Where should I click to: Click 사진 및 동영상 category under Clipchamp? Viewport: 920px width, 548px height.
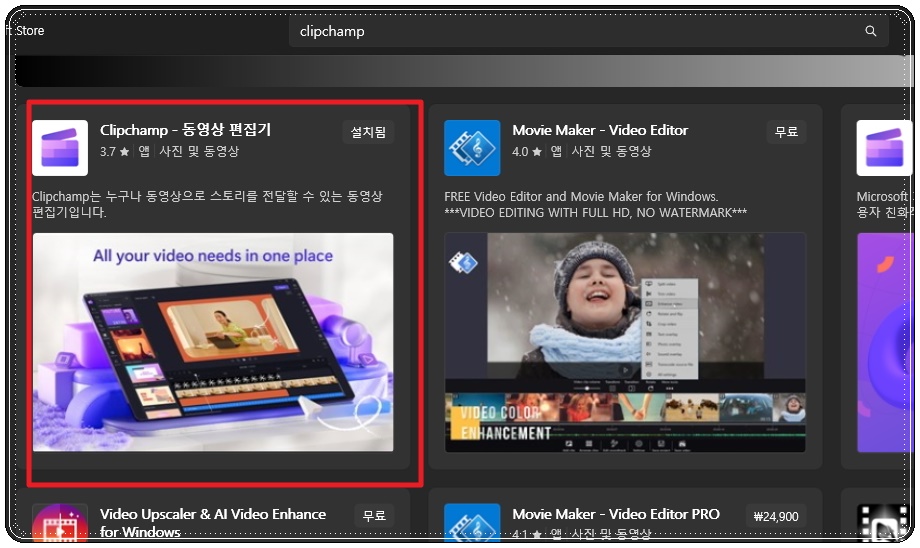(199, 151)
